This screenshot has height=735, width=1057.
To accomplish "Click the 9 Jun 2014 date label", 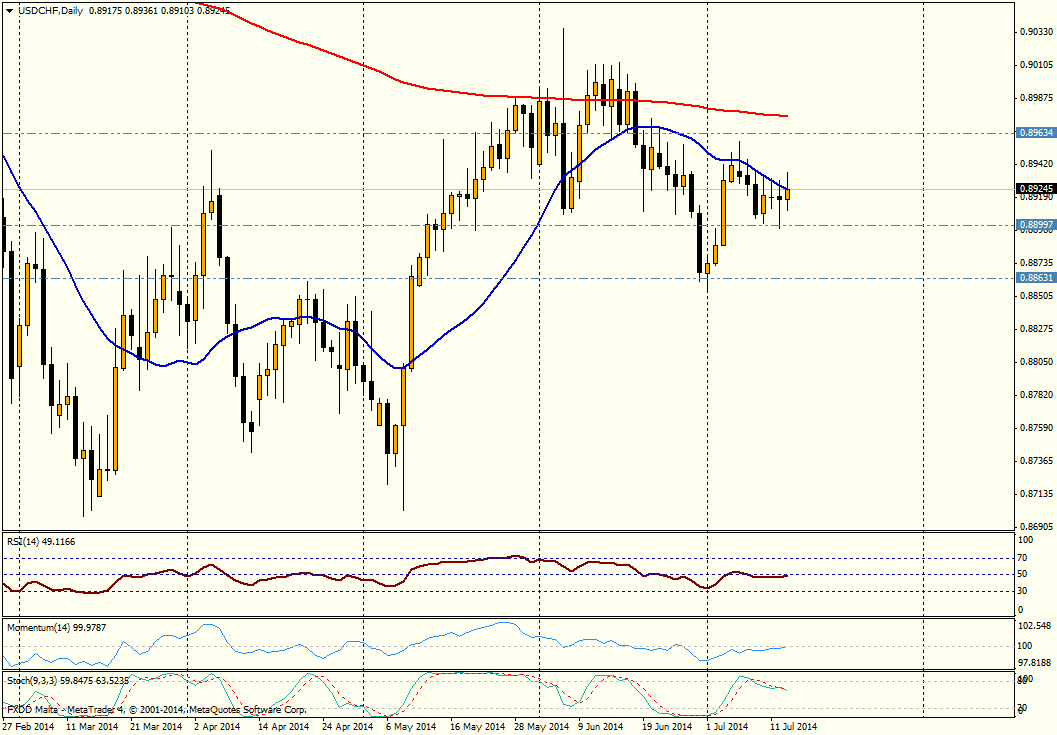I will click(x=603, y=727).
